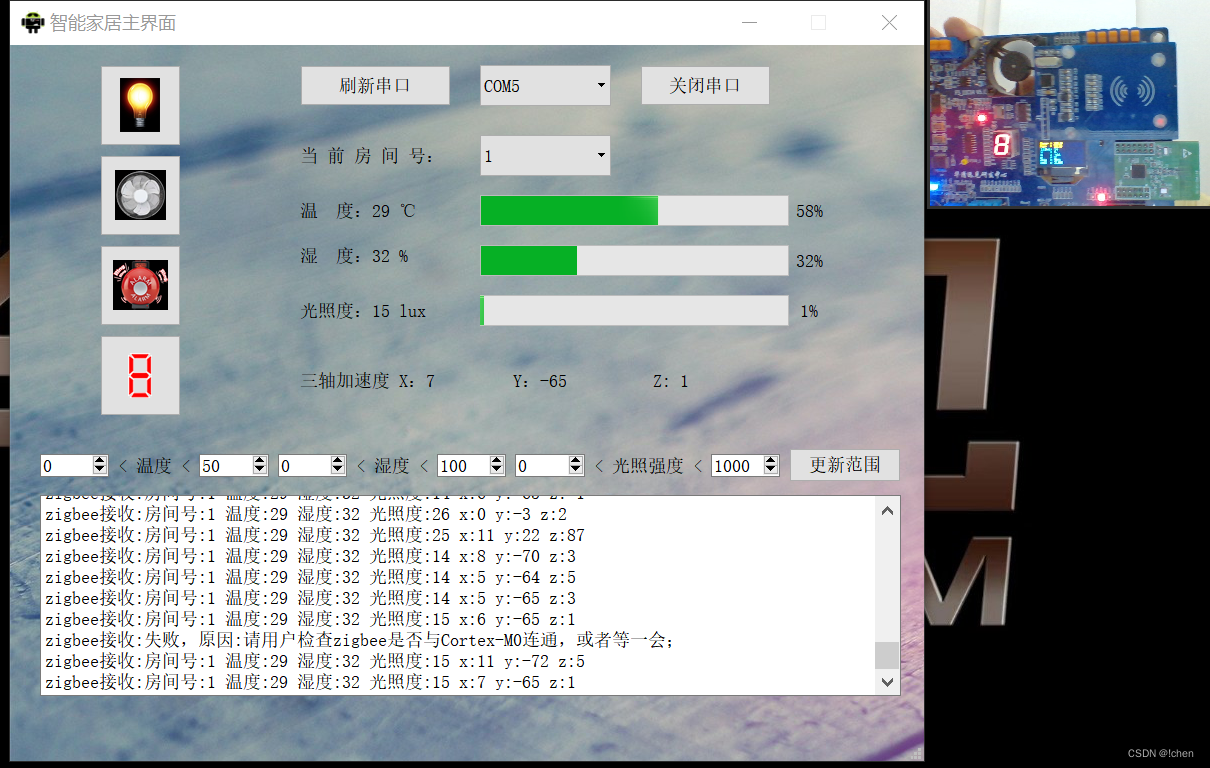
Task: Toggle the red alarm icon button
Action: pos(140,285)
